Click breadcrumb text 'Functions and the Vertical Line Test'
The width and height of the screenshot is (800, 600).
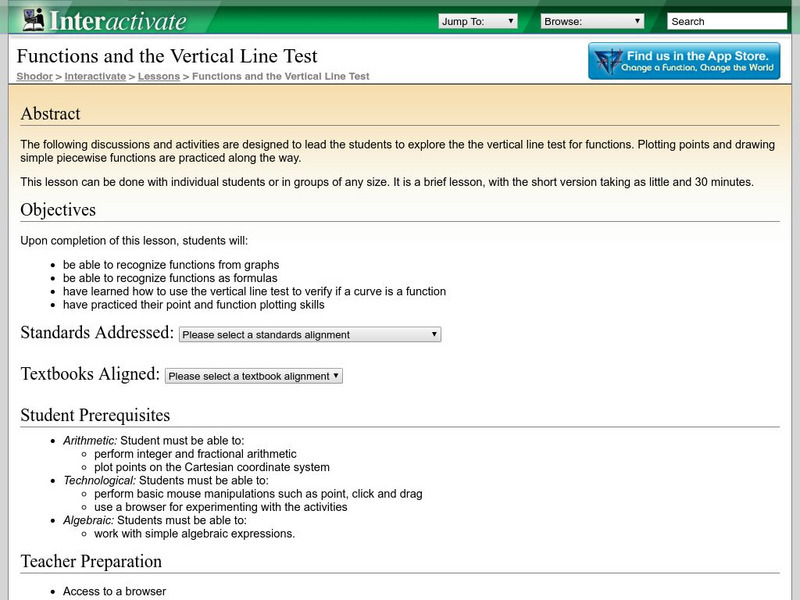point(281,77)
